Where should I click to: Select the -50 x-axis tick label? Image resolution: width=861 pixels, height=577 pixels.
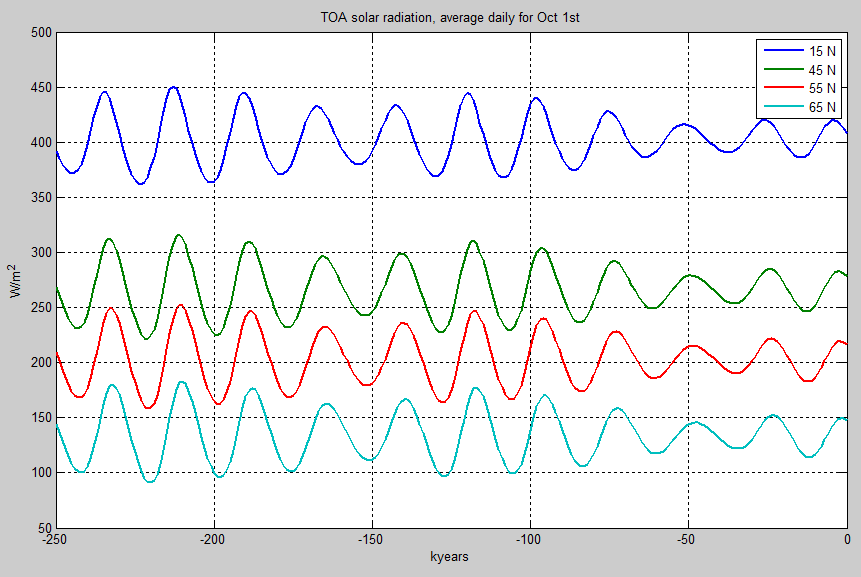point(689,539)
